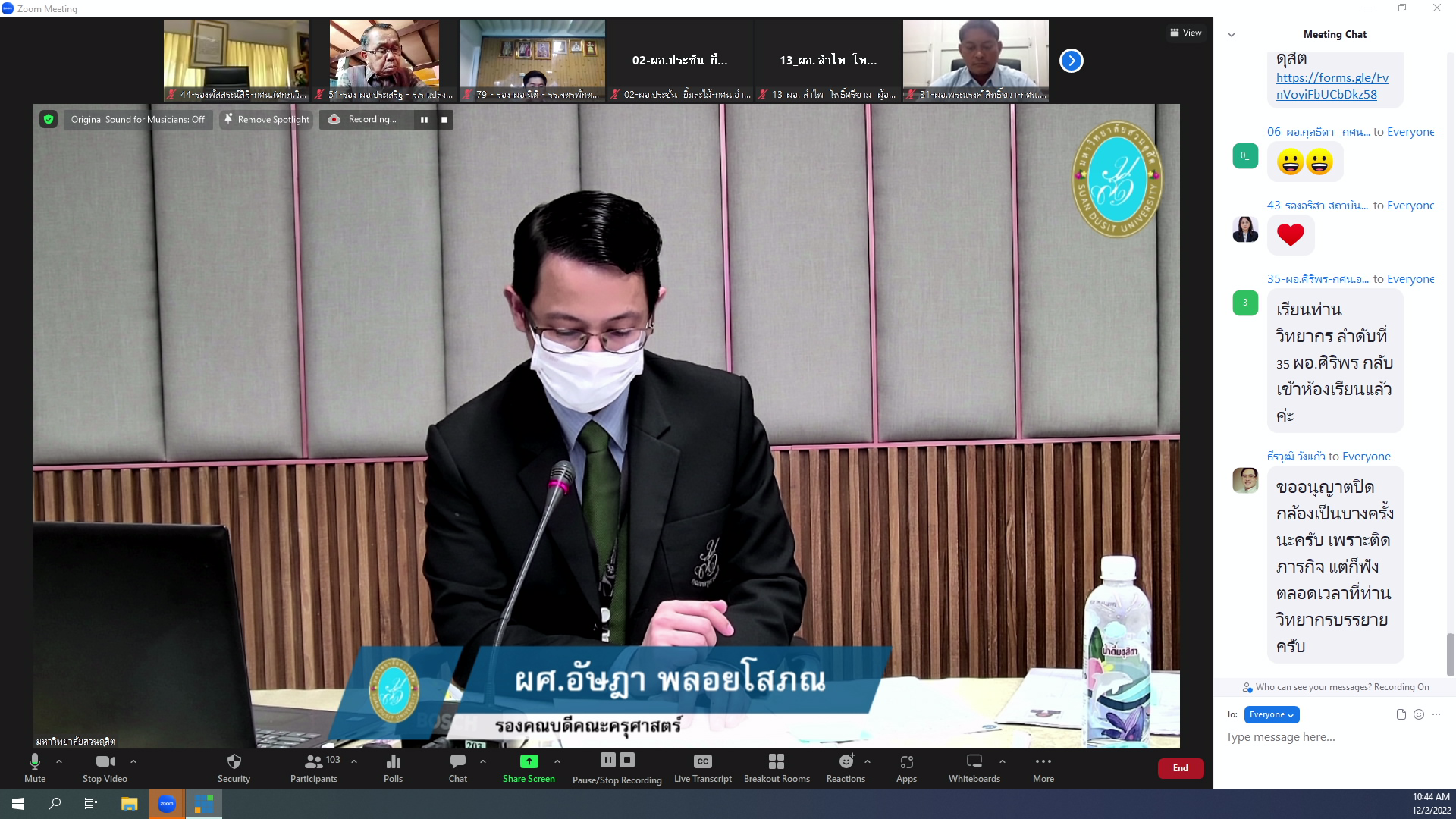Click Who can see your messages info
Screen dimensions: 1456x819
point(1335,687)
